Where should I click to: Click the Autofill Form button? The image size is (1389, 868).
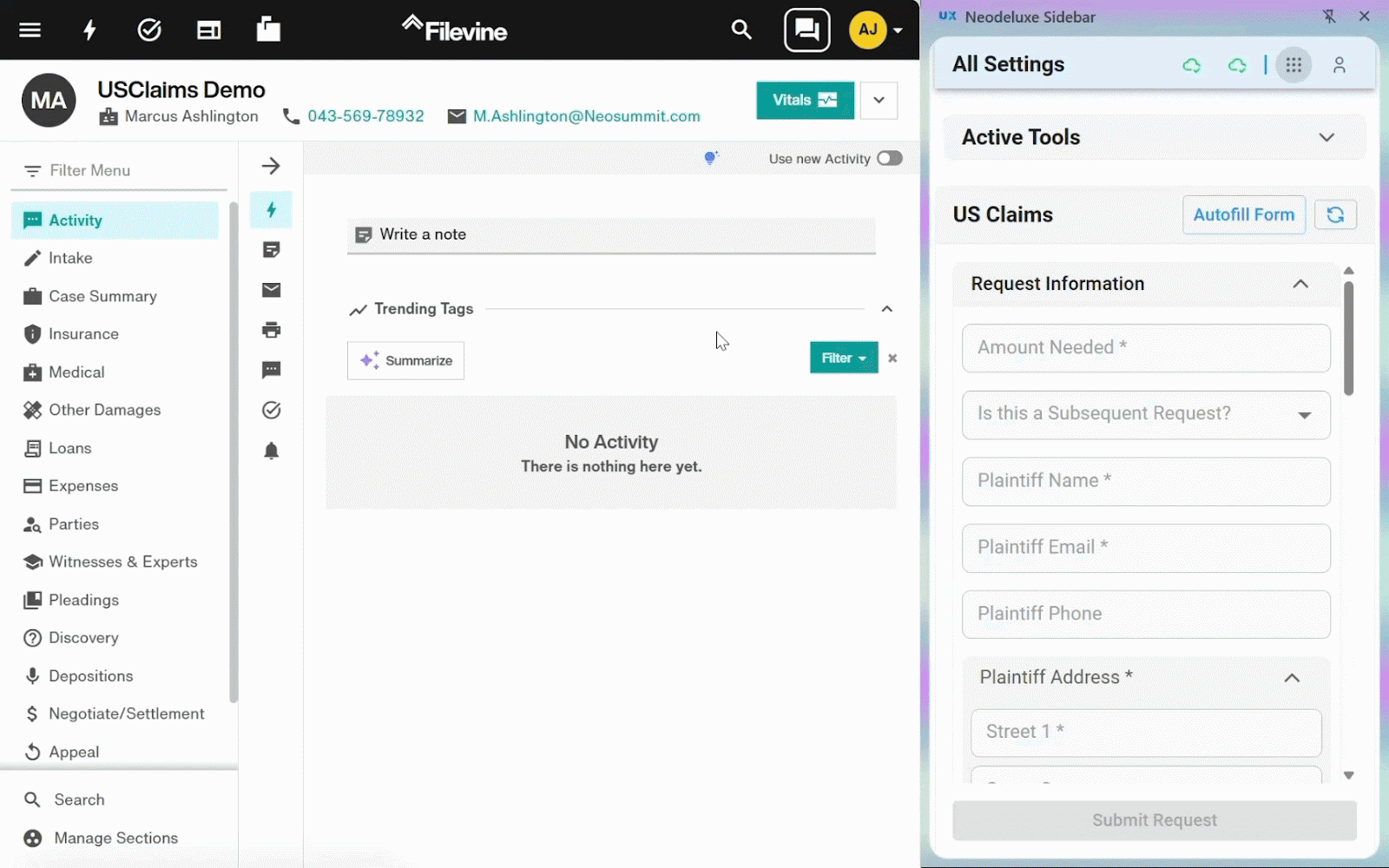pyautogui.click(x=1243, y=214)
